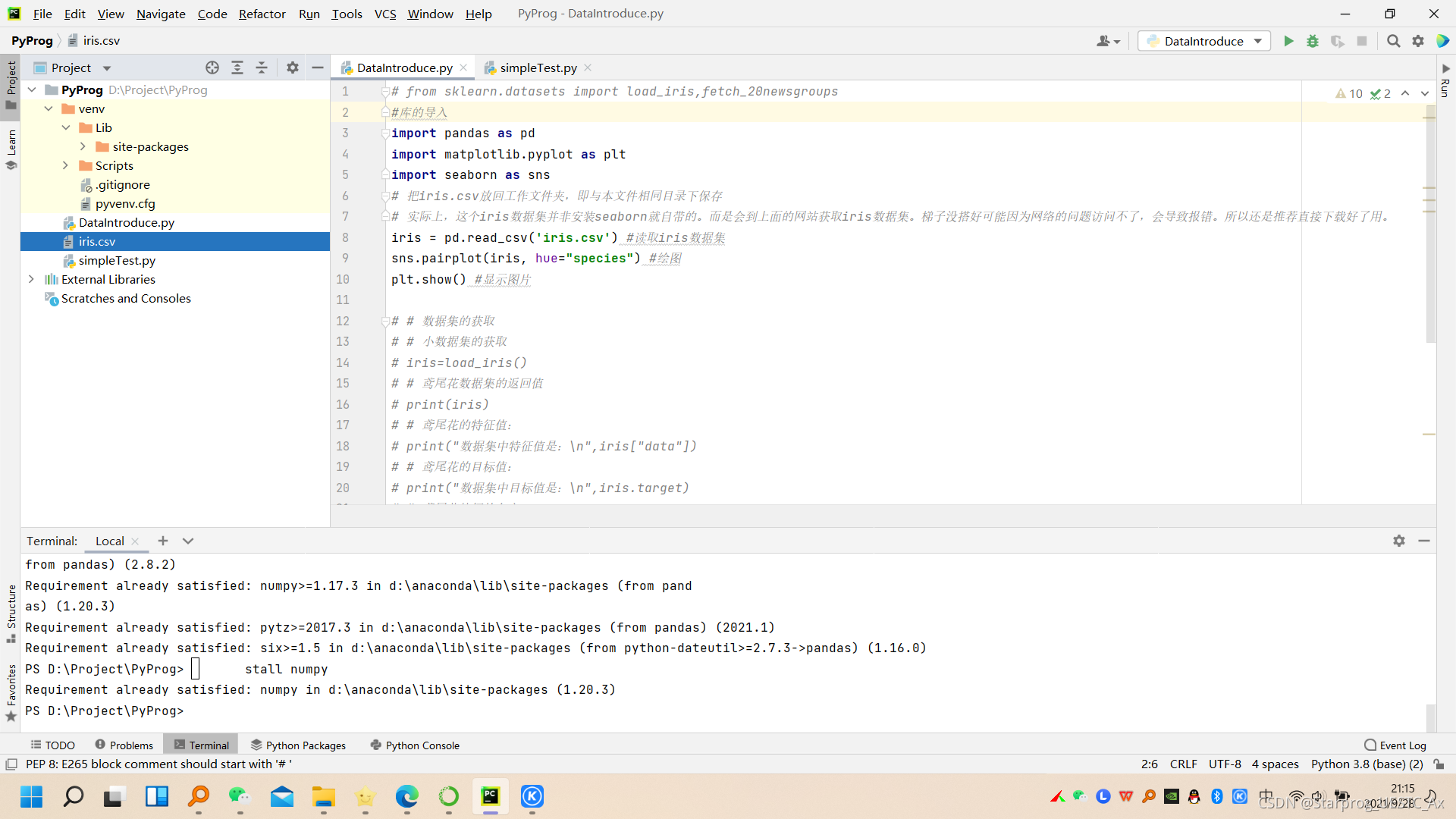Viewport: 1456px width, 819px height.
Task: Open the Python Packages tool window
Action: click(298, 745)
